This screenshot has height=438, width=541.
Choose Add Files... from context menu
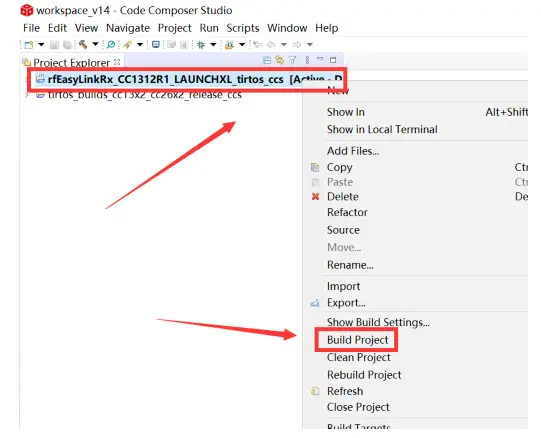[x=353, y=151]
